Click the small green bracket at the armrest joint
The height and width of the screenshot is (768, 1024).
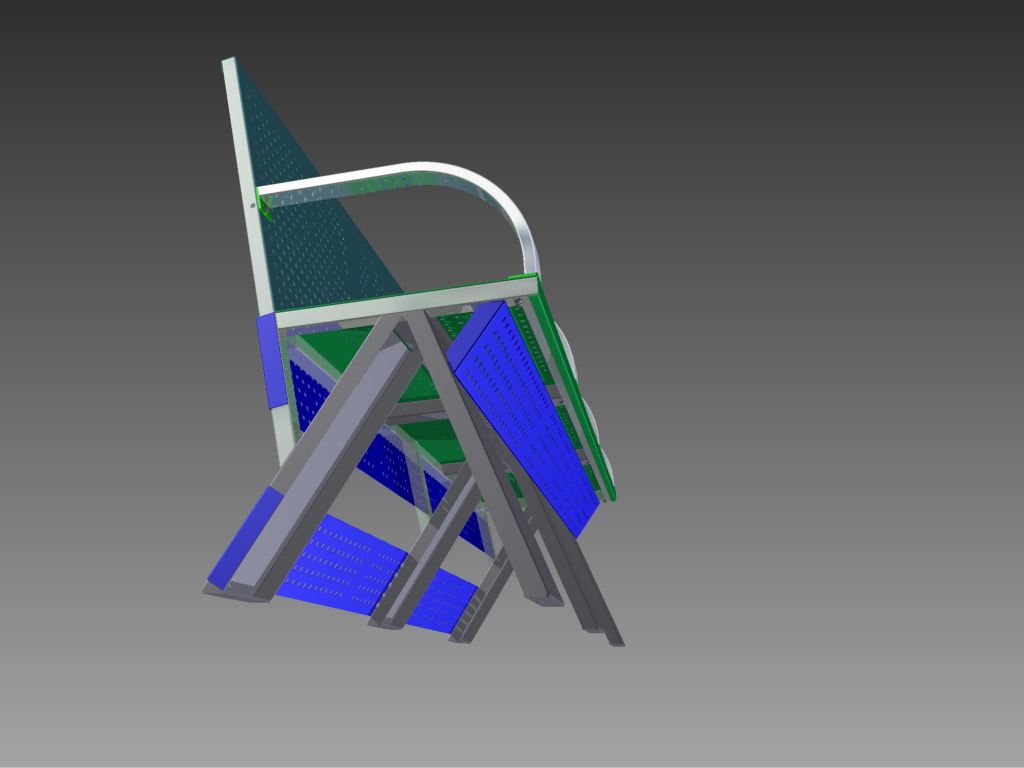click(x=264, y=205)
